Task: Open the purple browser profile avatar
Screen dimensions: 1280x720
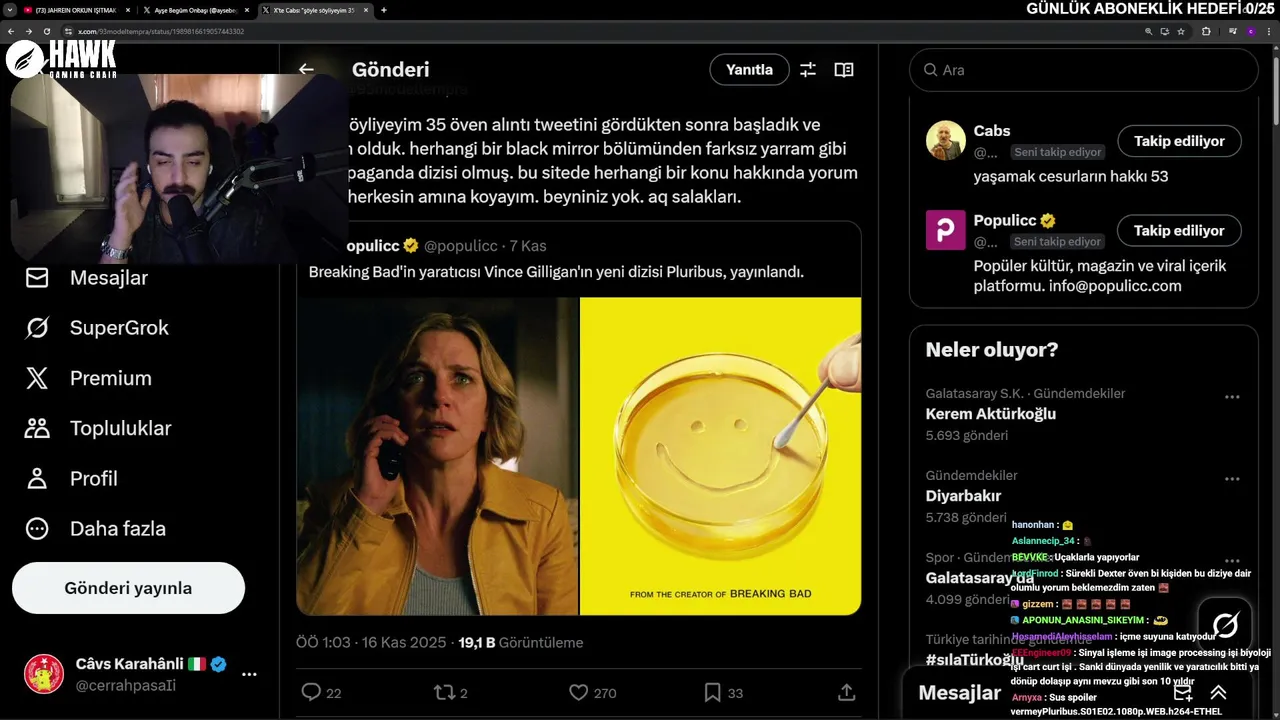Action: (1250, 31)
